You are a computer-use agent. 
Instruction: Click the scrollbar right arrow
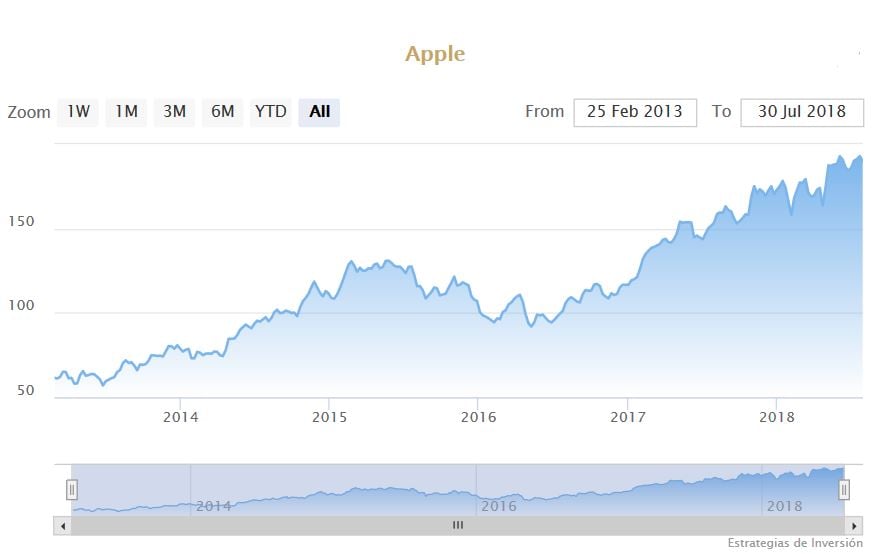click(853, 525)
